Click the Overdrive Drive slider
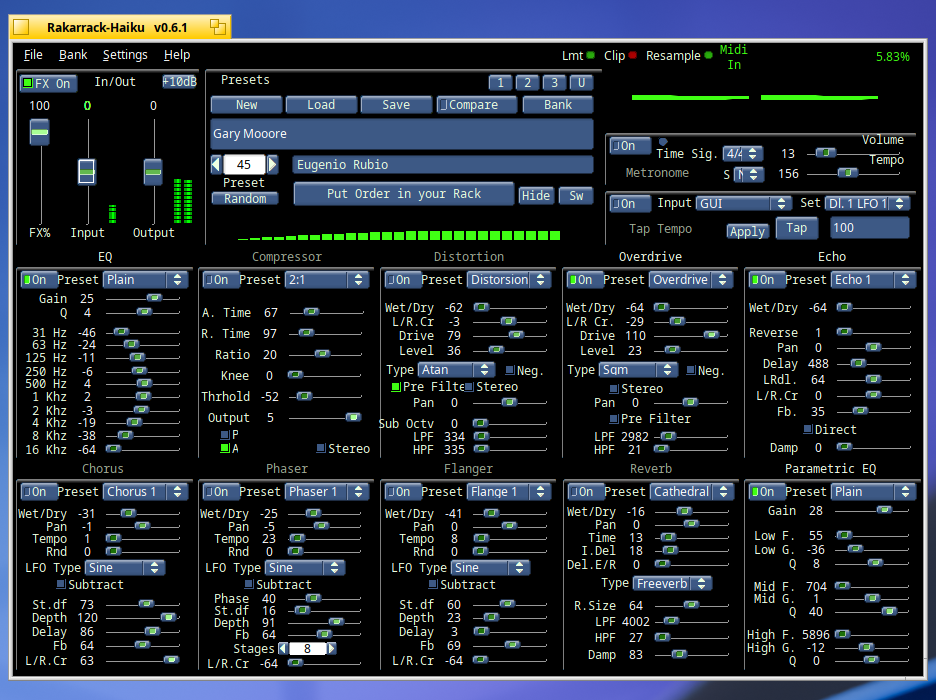This screenshot has width=936, height=700. 691,335
